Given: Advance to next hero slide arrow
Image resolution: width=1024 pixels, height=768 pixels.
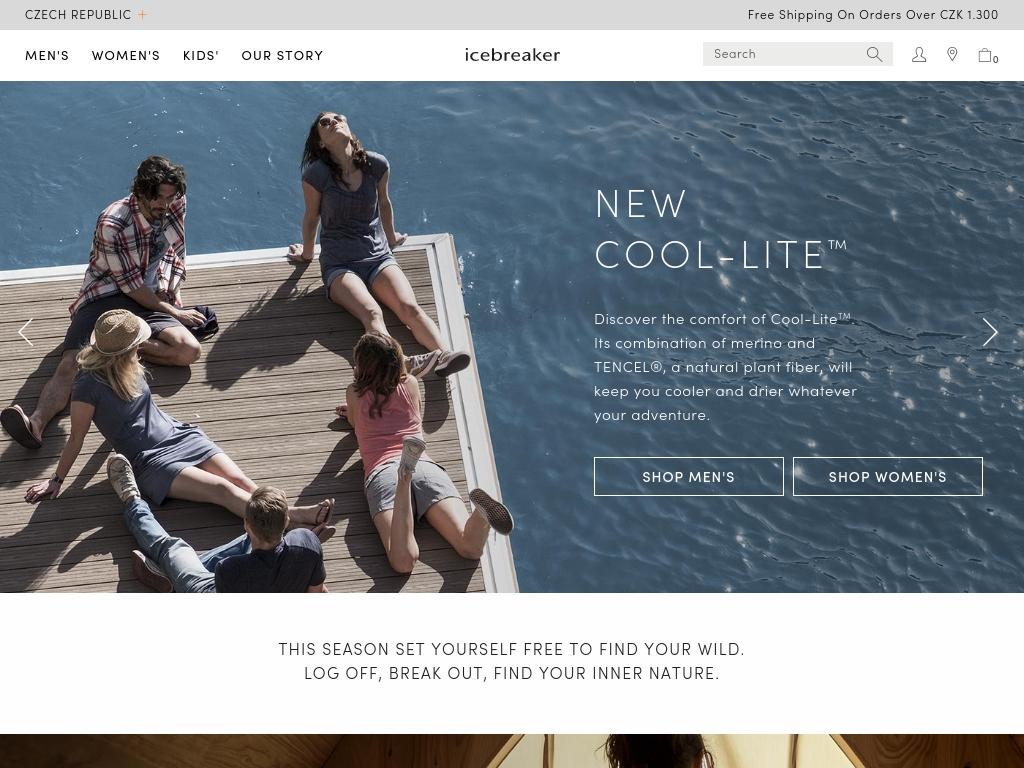Looking at the screenshot, I should [x=990, y=332].
